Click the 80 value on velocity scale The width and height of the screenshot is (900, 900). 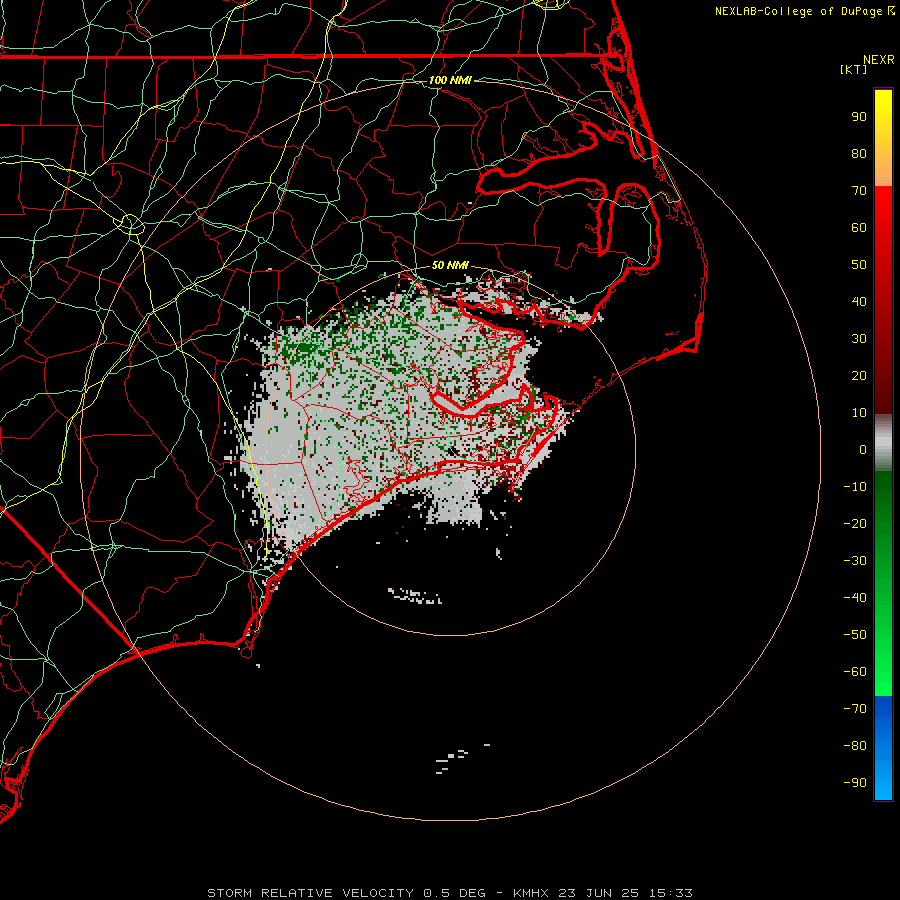click(x=859, y=154)
